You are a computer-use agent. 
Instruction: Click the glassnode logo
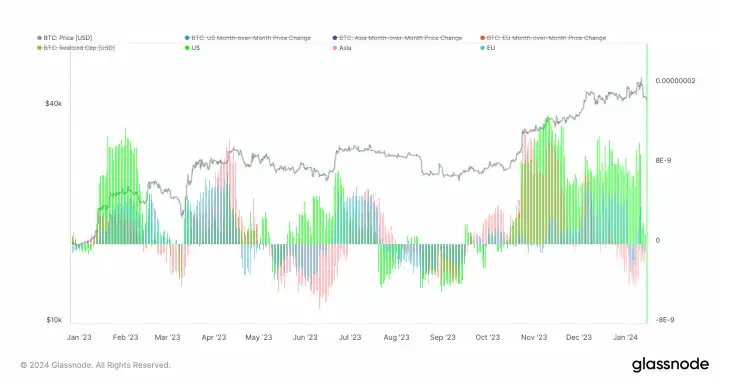[670, 364]
